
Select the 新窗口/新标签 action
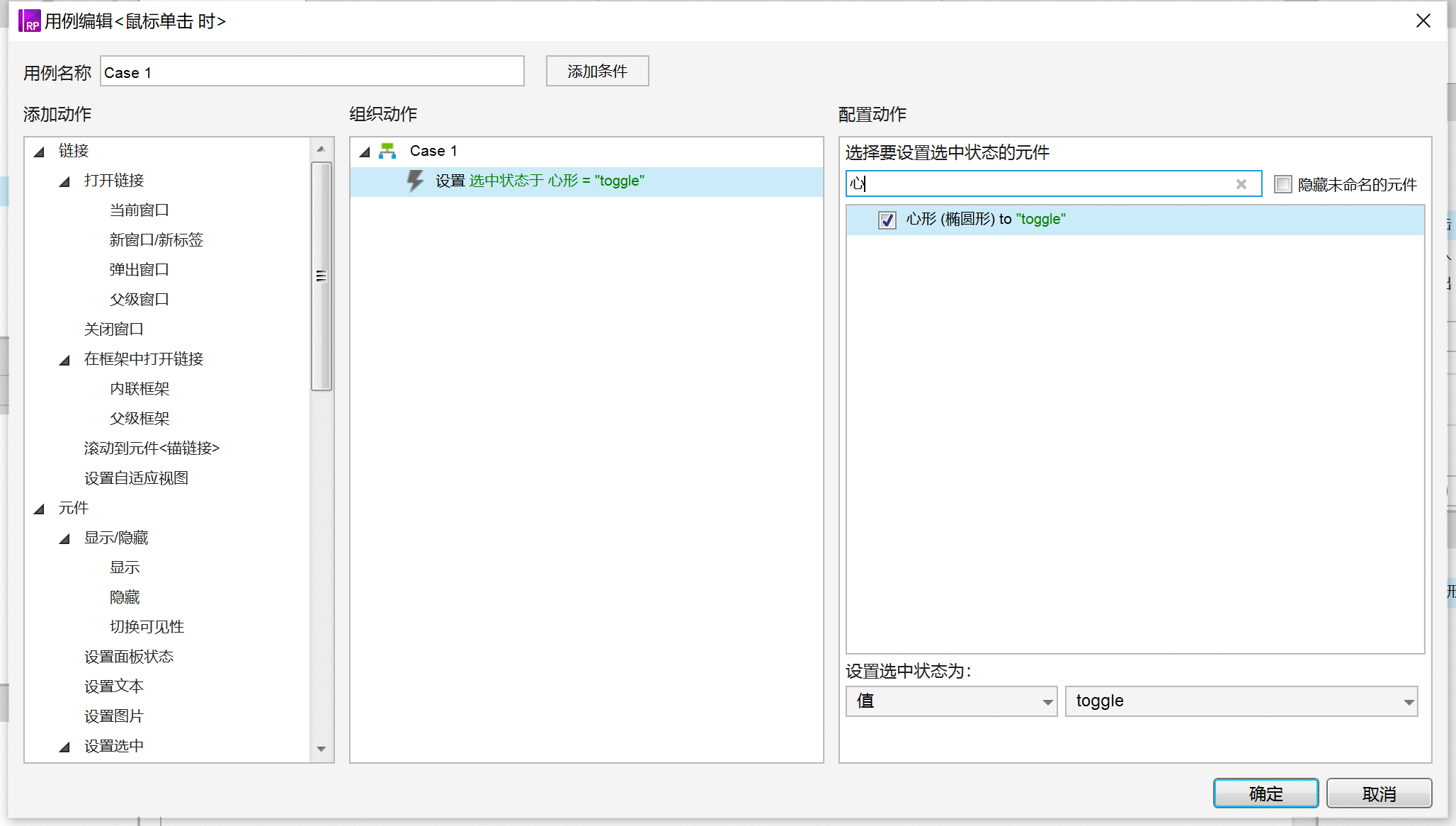157,240
